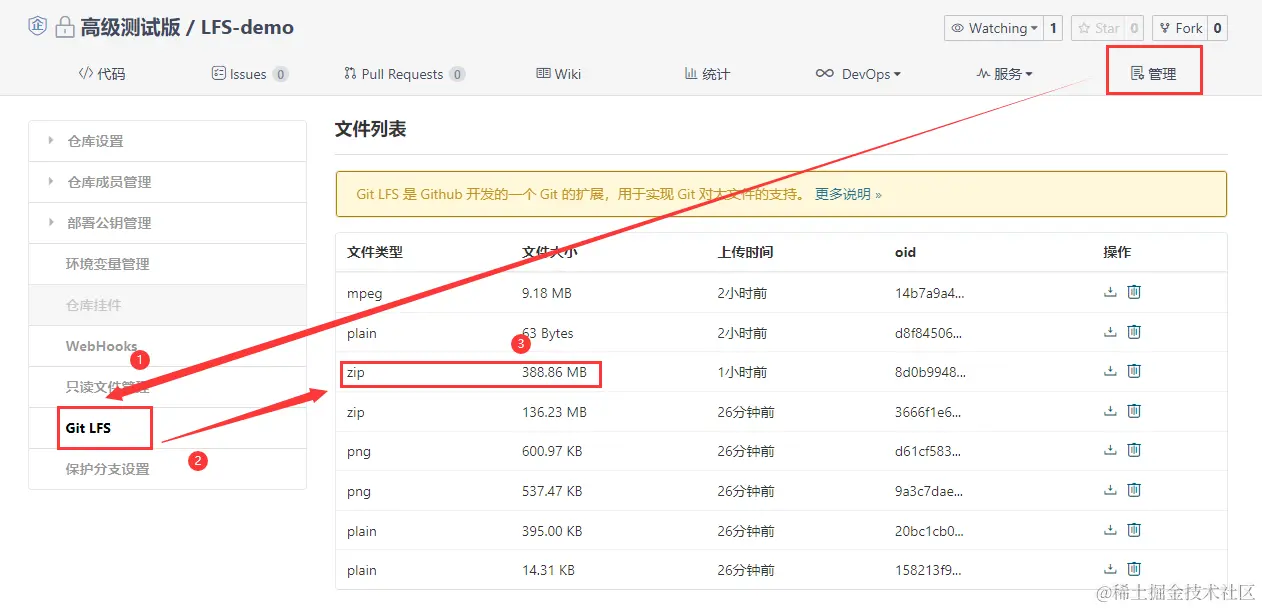Download the zip 388.86 MB file
Image resolution: width=1262 pixels, height=609 pixels.
tap(1110, 371)
